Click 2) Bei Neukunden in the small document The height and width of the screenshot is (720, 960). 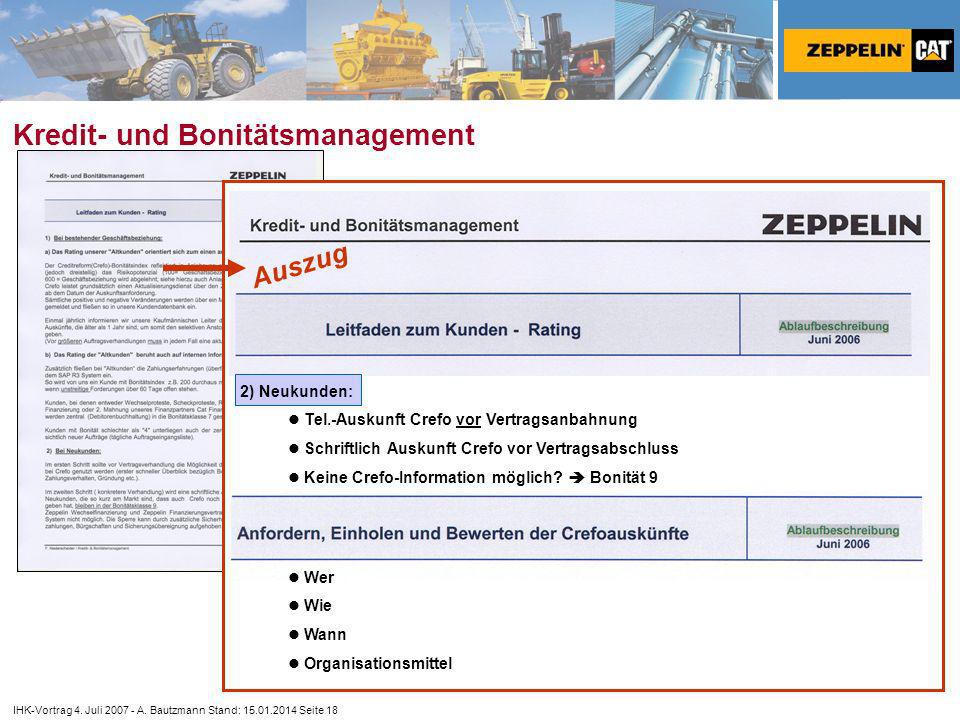pos(73,451)
